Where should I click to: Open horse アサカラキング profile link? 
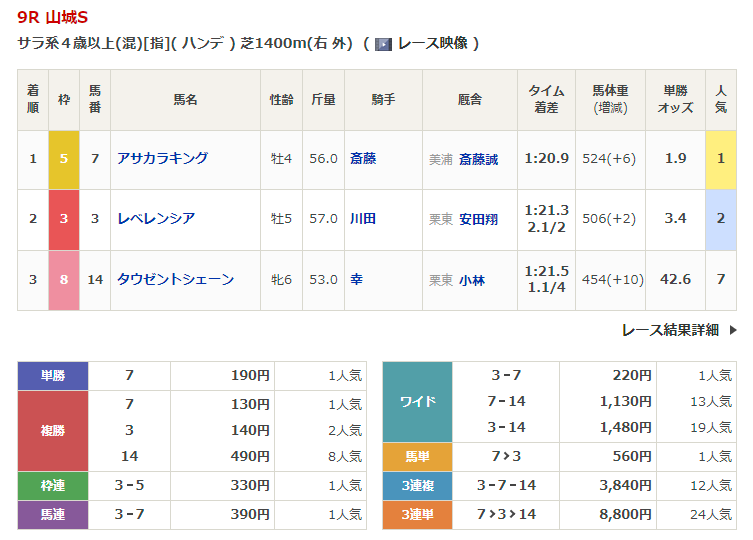162,158
